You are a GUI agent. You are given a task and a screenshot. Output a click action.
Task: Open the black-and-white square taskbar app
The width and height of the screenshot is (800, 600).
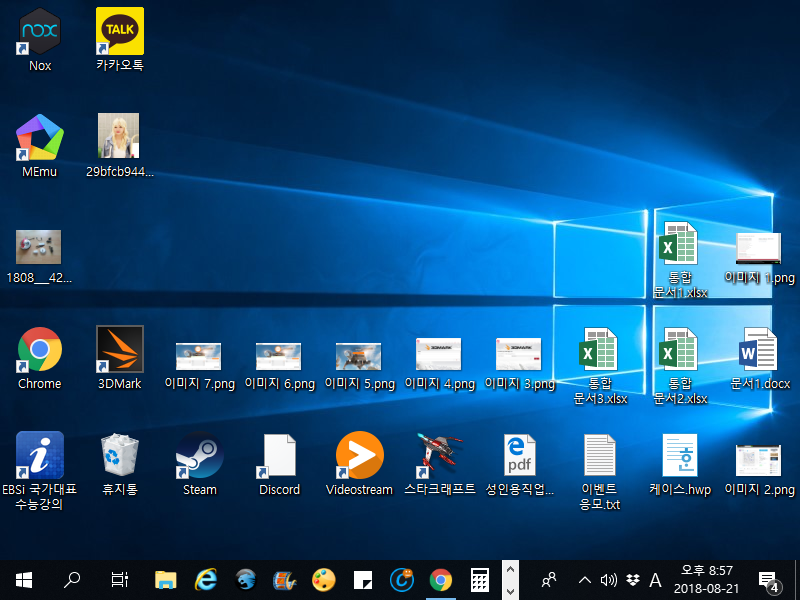[x=363, y=580]
